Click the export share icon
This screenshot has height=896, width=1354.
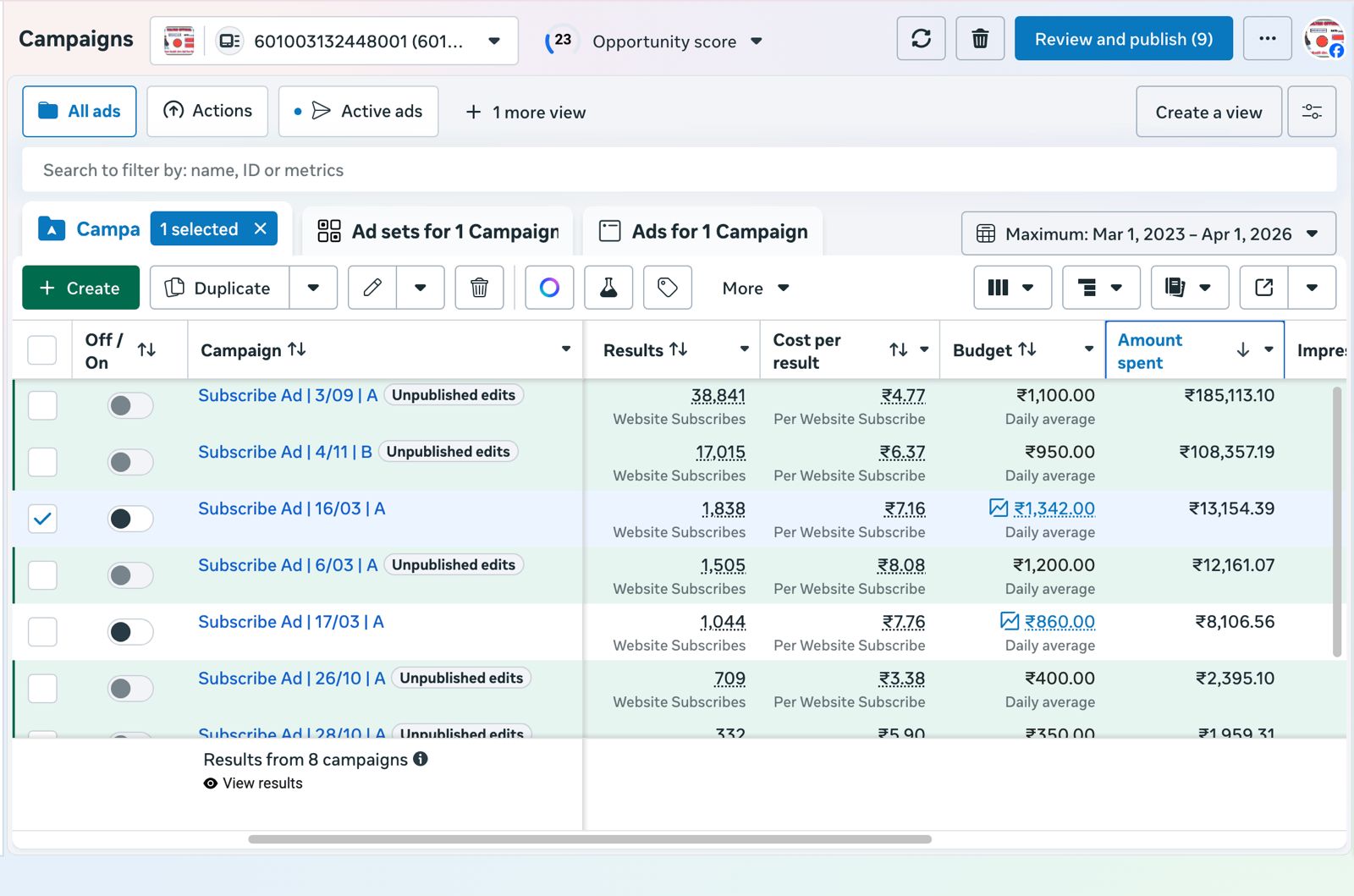pyautogui.click(x=1264, y=288)
